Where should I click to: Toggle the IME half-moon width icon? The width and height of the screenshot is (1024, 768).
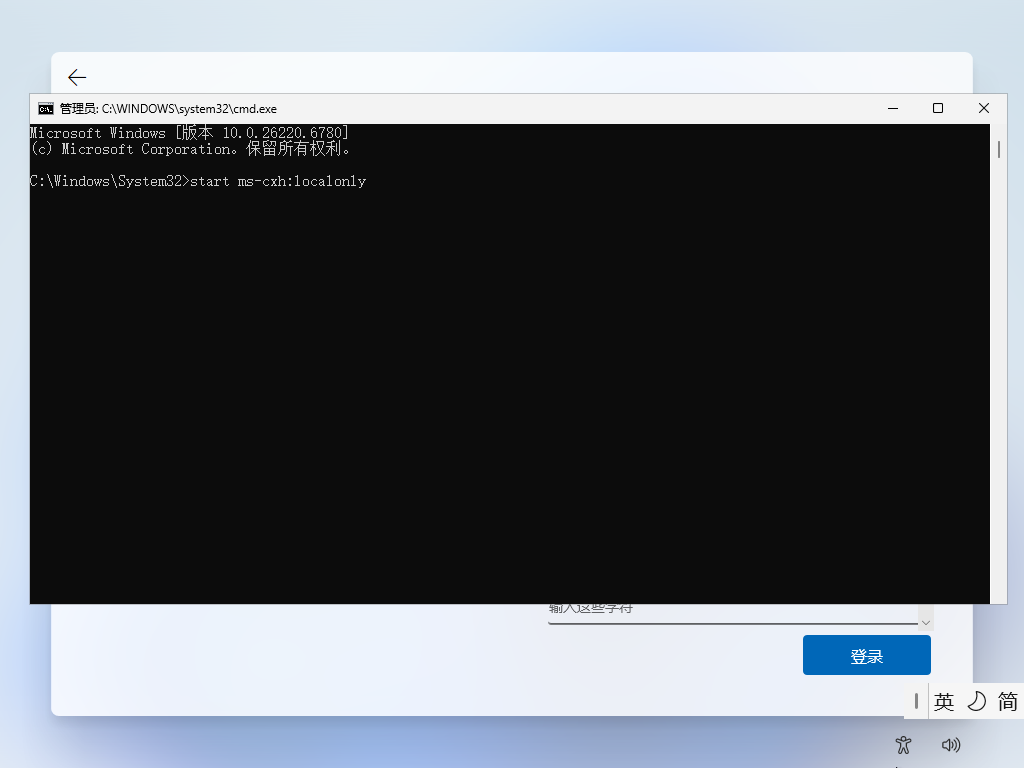point(976,701)
